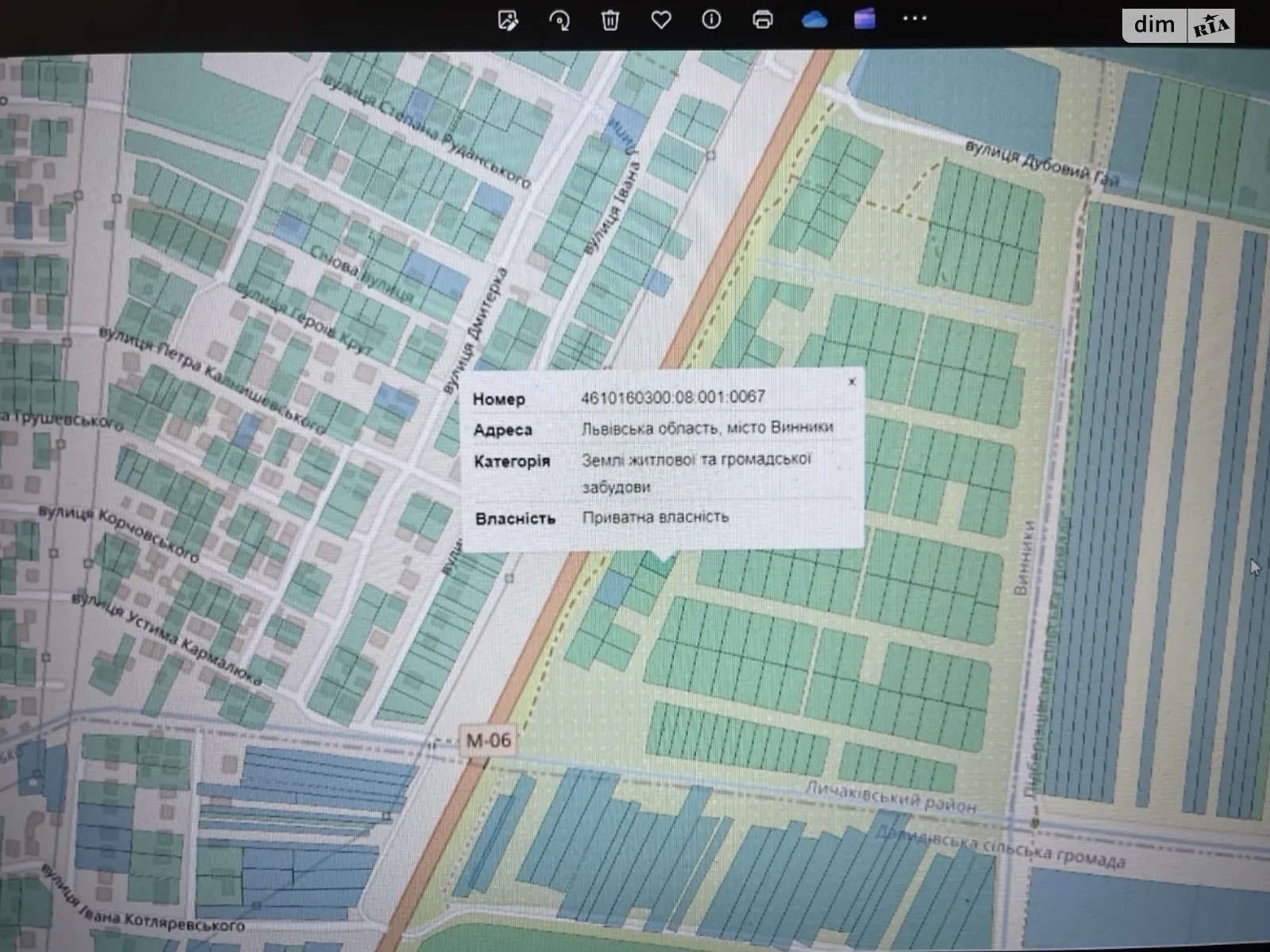Print the image using the printer icon
Screen dimensions: 1270x952
click(x=762, y=20)
